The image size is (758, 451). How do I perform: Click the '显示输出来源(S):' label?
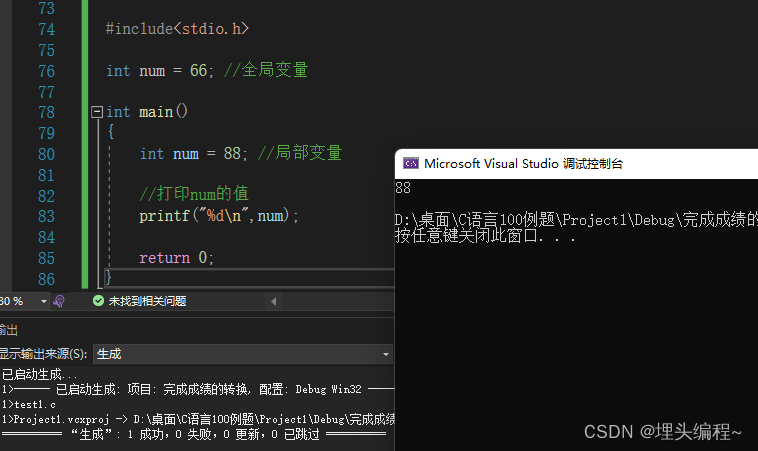pos(44,354)
